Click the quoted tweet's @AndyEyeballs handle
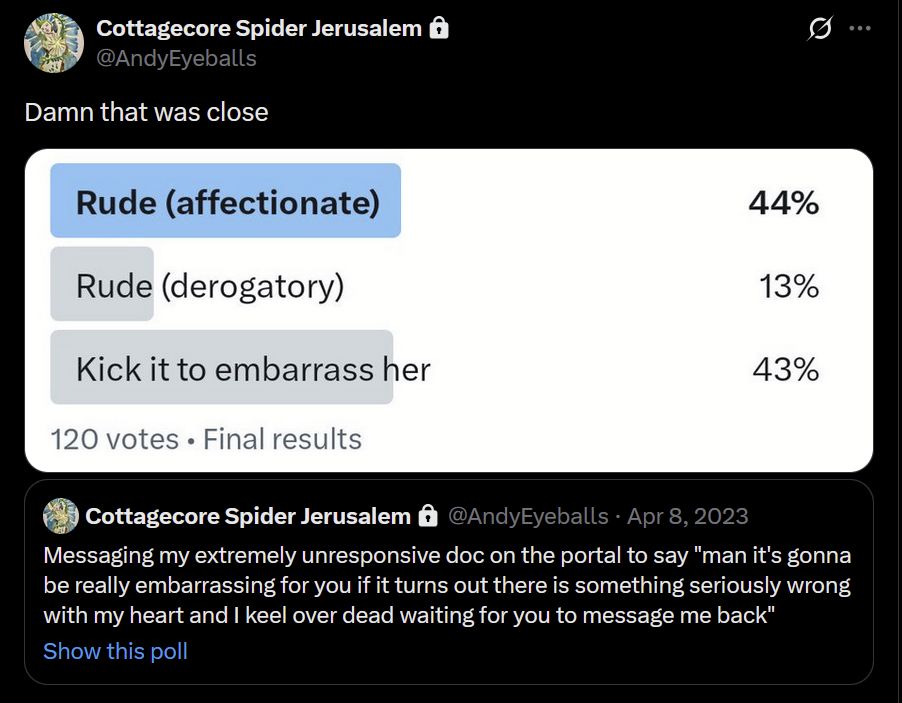902x703 pixels. tap(528, 516)
